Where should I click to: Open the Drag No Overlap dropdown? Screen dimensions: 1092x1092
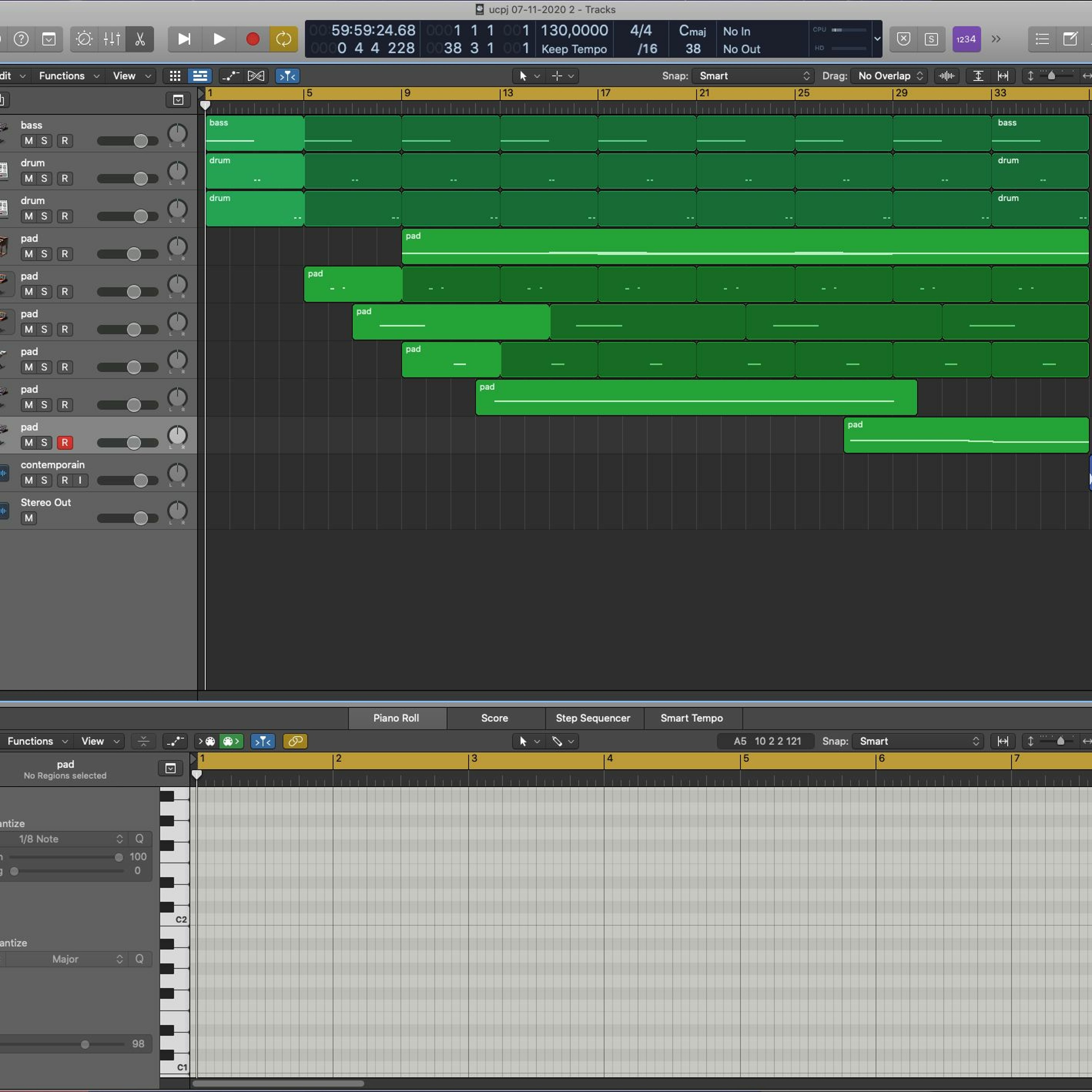click(x=890, y=76)
